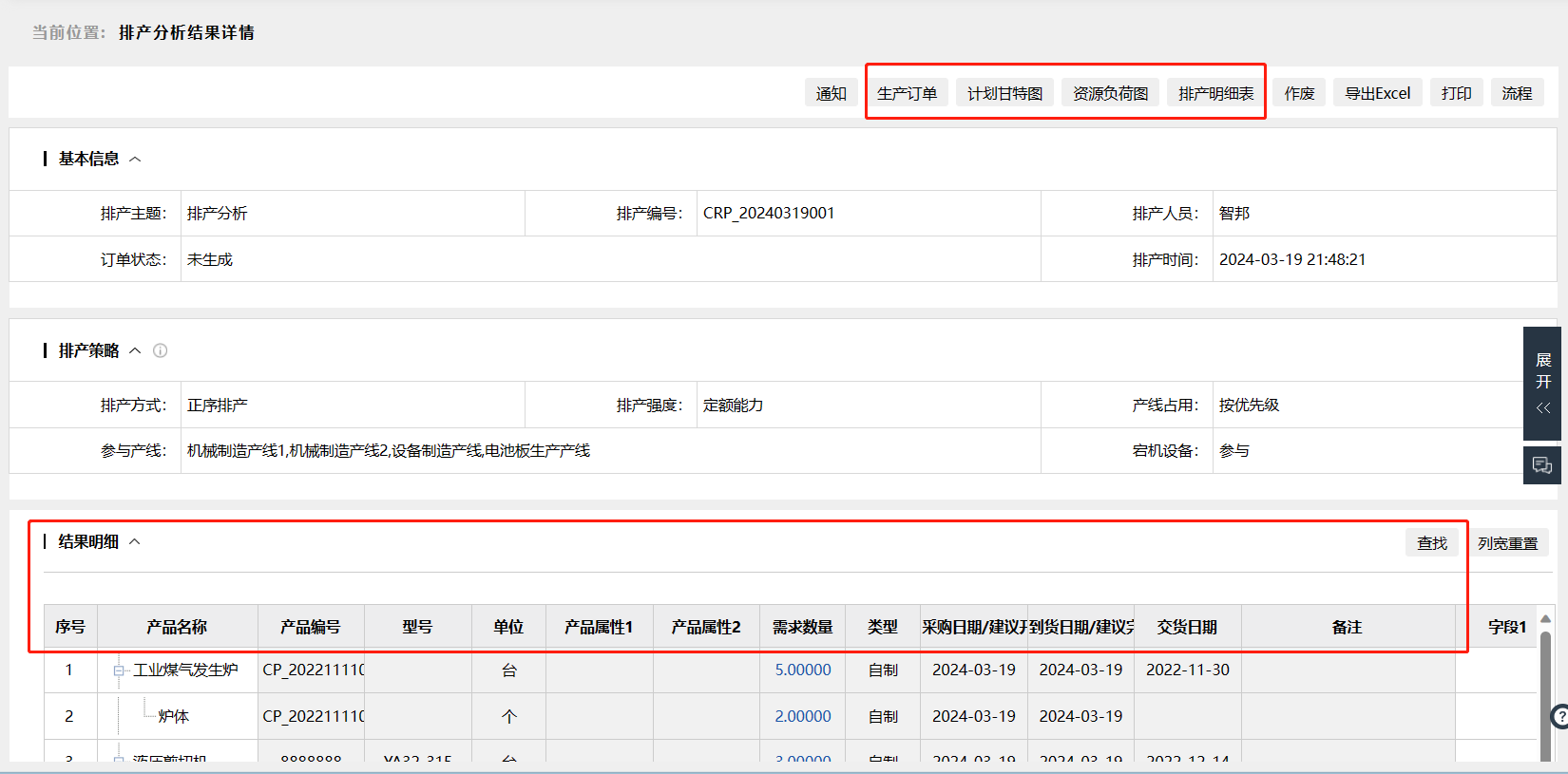Reset column widths with 列宽重置
This screenshot has height=774, width=1568.
[1507, 543]
